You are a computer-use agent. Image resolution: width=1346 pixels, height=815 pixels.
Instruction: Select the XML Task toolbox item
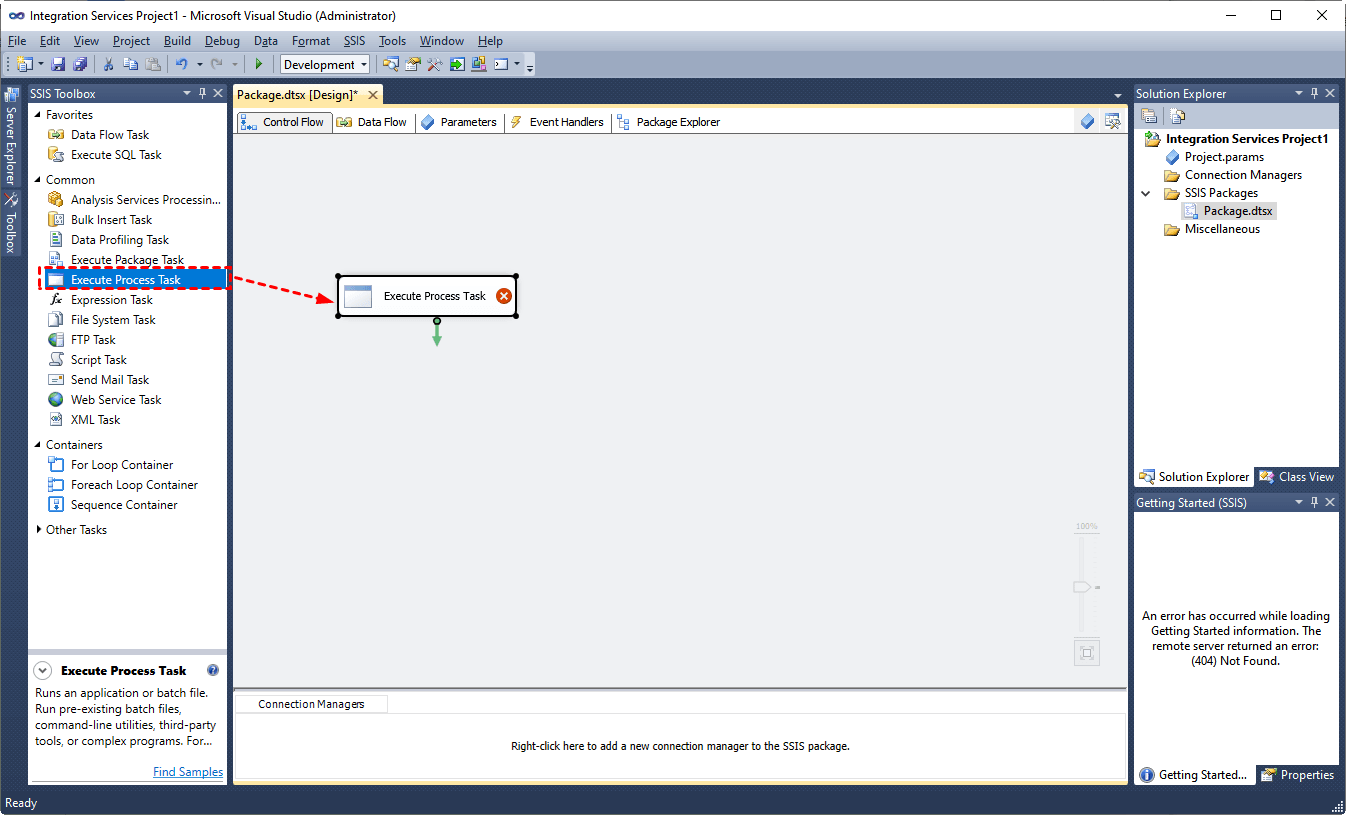pos(95,420)
